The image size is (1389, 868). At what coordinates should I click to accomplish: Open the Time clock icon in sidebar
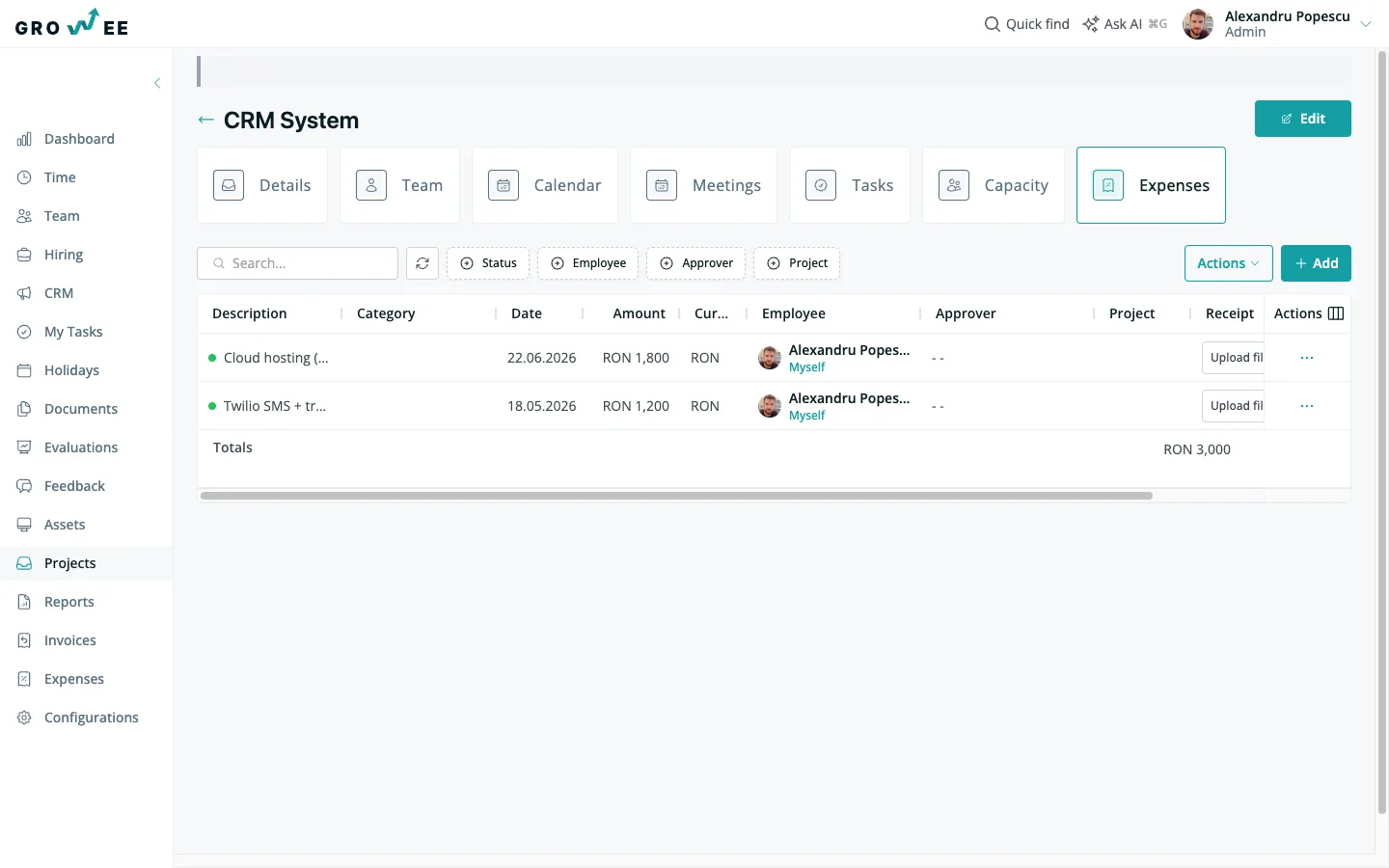tap(24, 177)
